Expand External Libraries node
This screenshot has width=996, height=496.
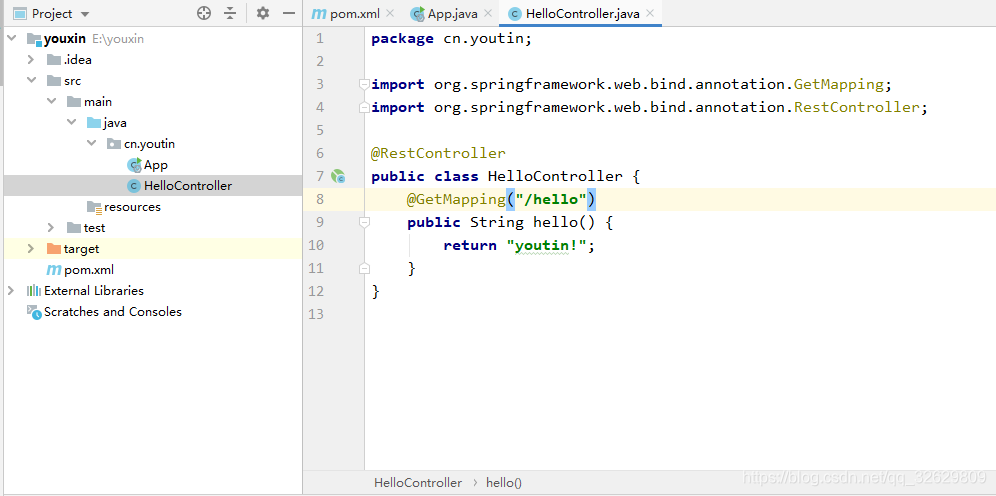(11, 290)
